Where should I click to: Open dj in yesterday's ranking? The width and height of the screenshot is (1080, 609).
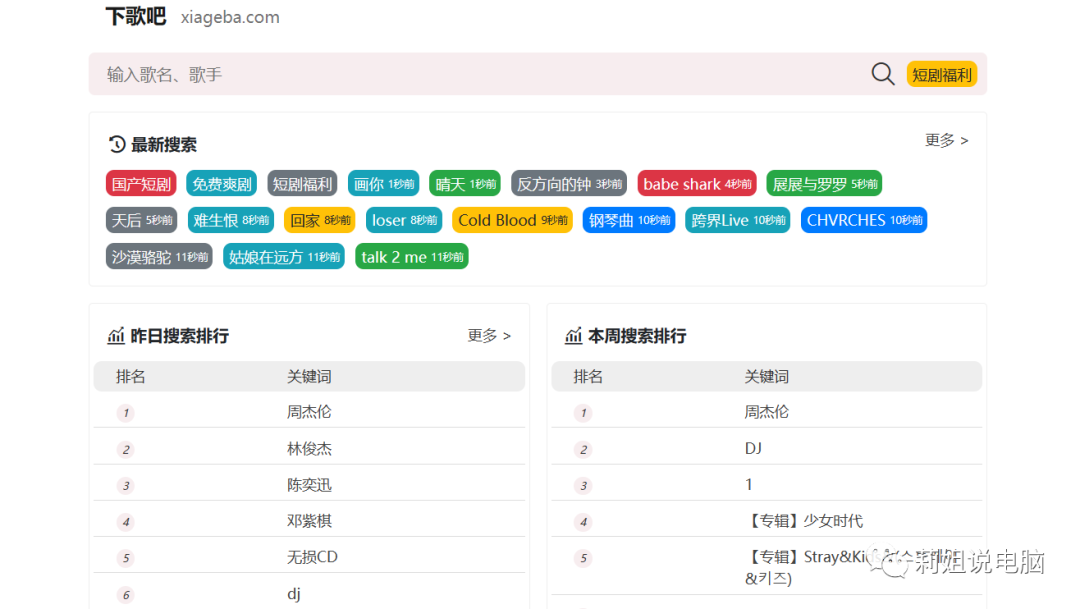(294, 594)
